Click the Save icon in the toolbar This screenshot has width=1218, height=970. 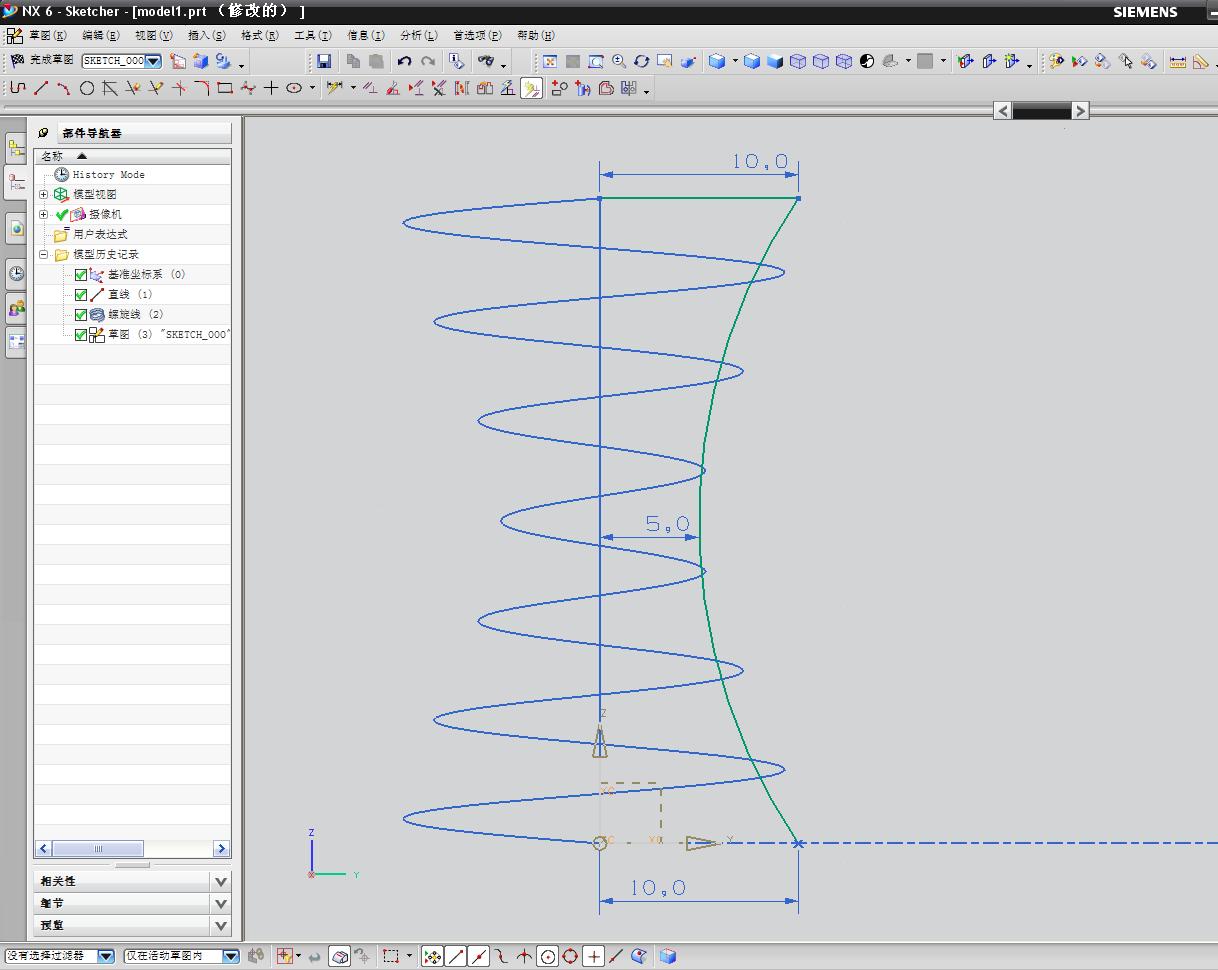324,61
